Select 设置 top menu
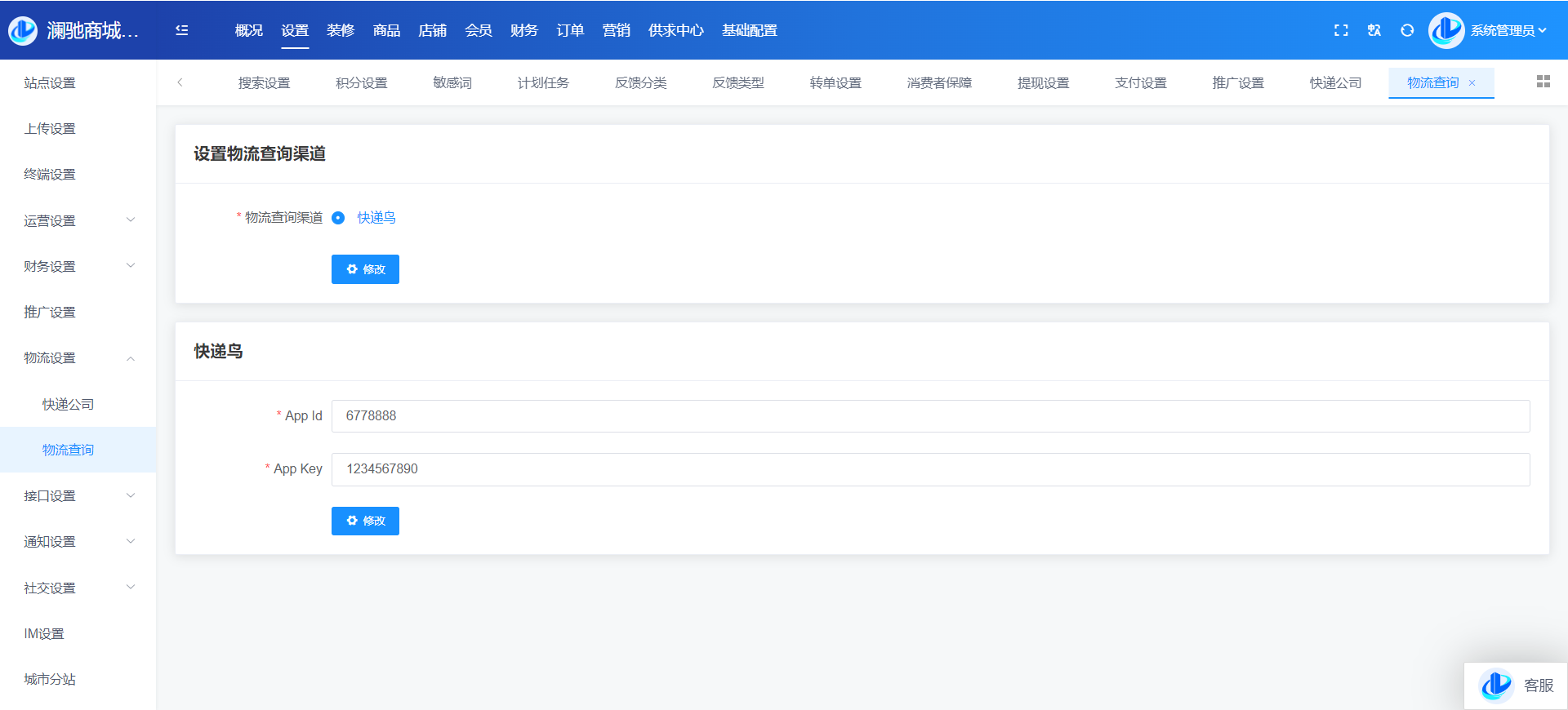This screenshot has width=1568, height=710. point(295,30)
